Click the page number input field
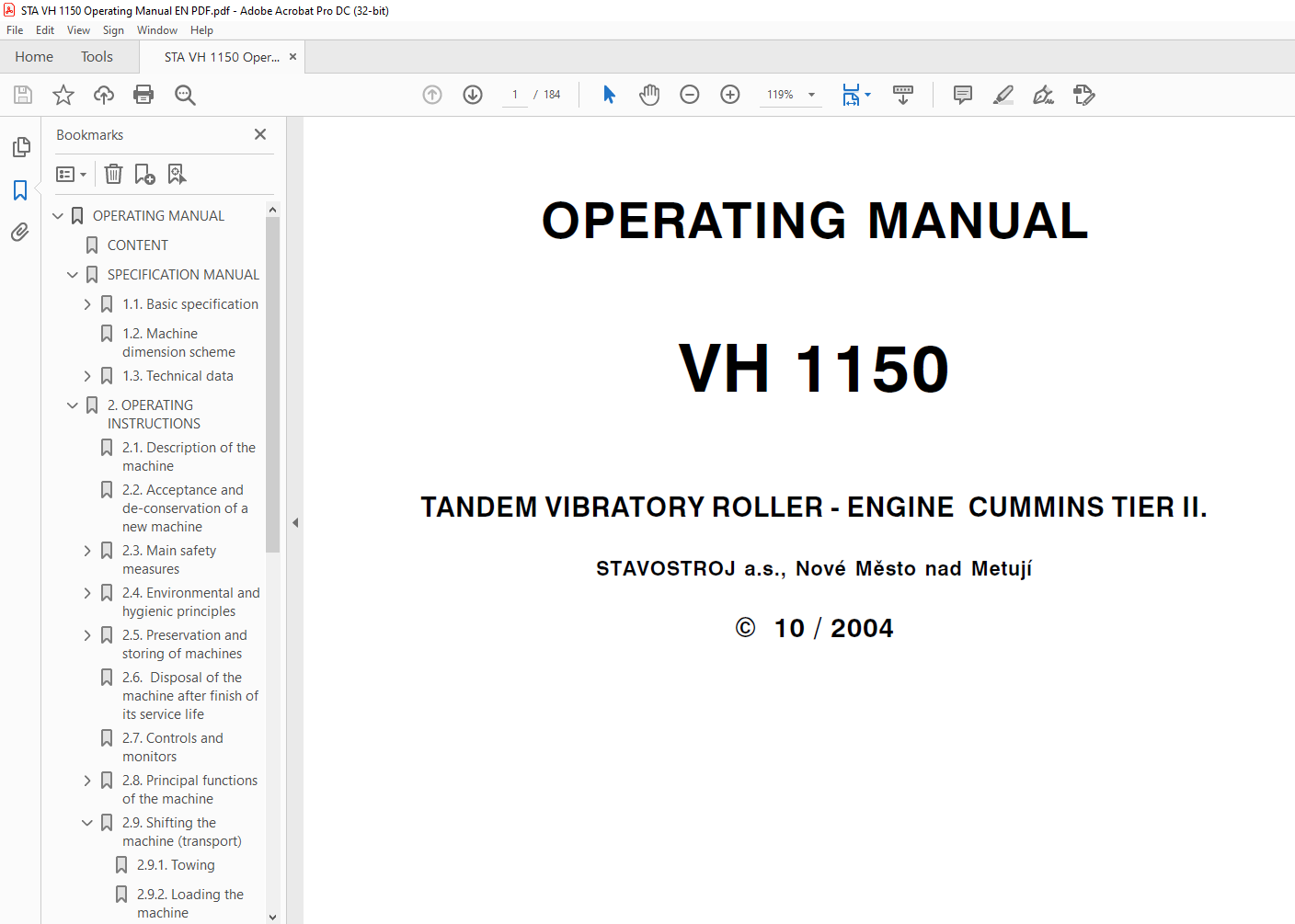Image resolution: width=1295 pixels, height=924 pixels. point(515,95)
